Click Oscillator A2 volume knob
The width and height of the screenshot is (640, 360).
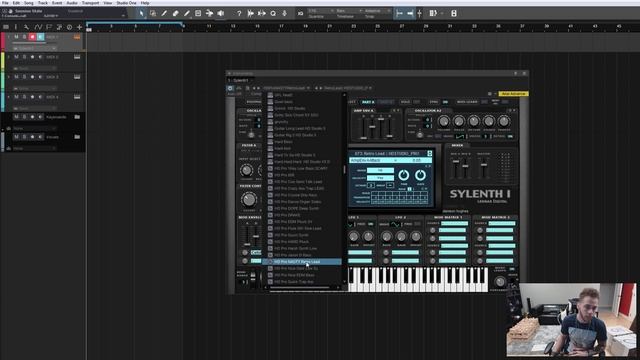(x=444, y=121)
